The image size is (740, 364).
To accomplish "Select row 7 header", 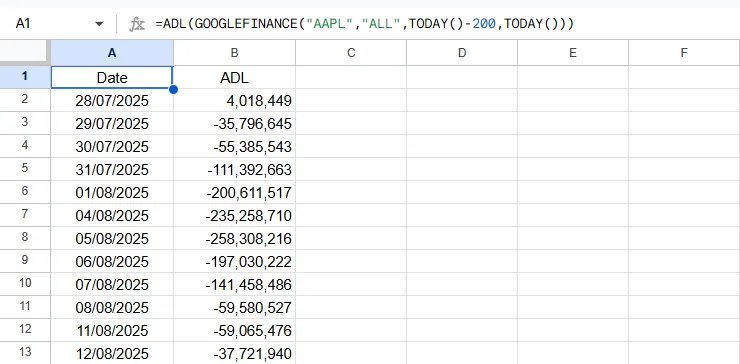I will coord(25,215).
